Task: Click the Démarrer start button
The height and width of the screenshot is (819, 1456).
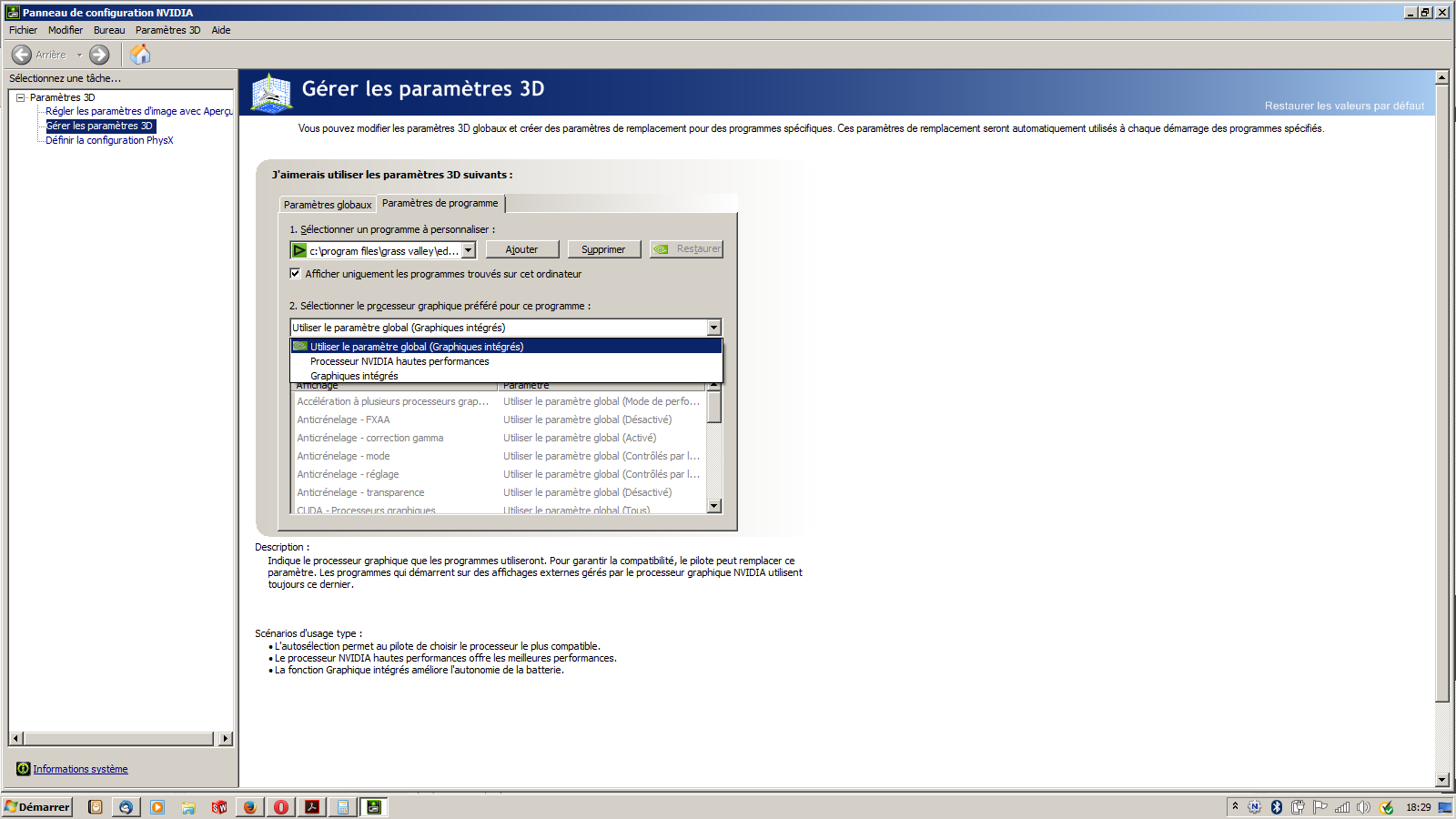Action: (x=37, y=807)
